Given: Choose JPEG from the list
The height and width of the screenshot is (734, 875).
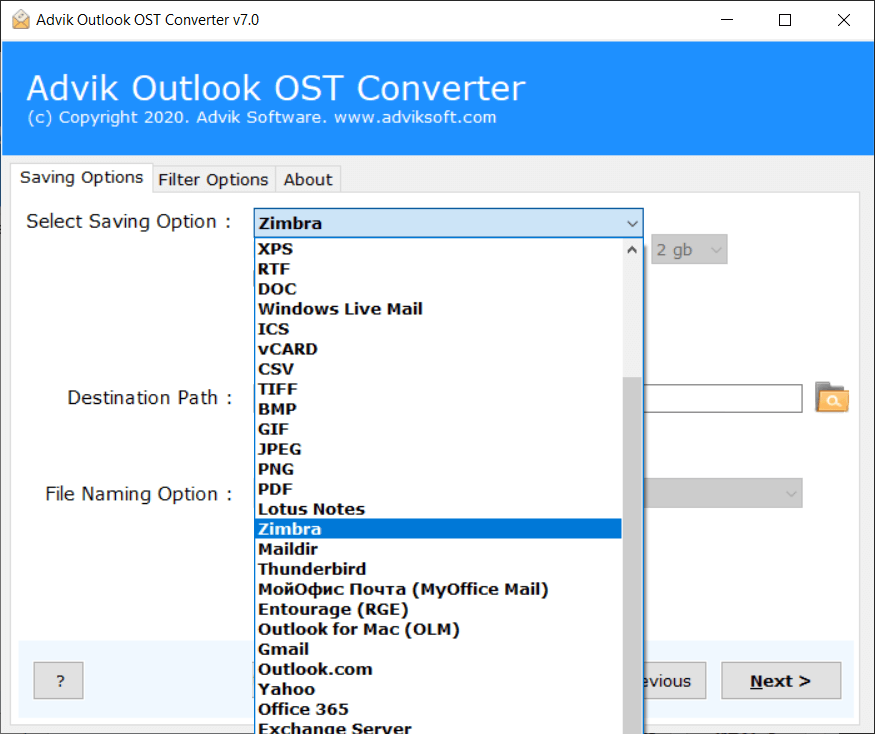Looking at the screenshot, I should click(x=438, y=449).
